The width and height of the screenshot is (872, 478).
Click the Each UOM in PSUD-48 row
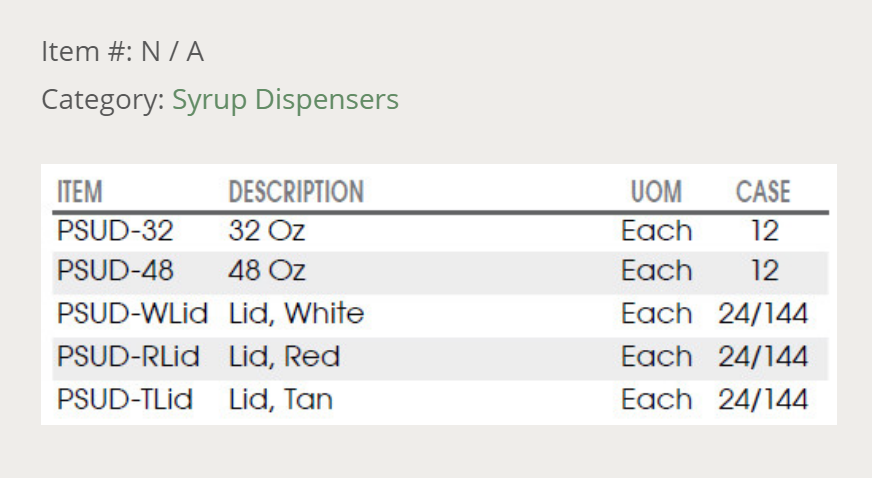click(x=656, y=271)
